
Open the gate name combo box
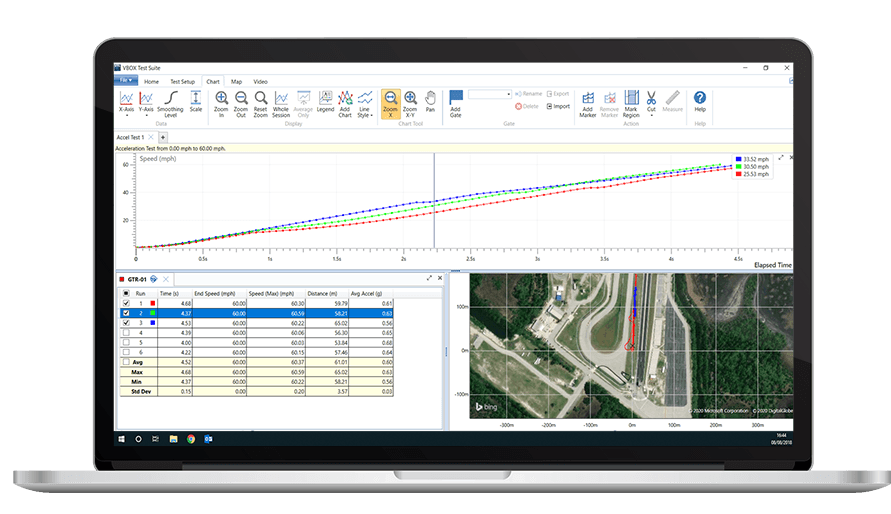(x=490, y=94)
